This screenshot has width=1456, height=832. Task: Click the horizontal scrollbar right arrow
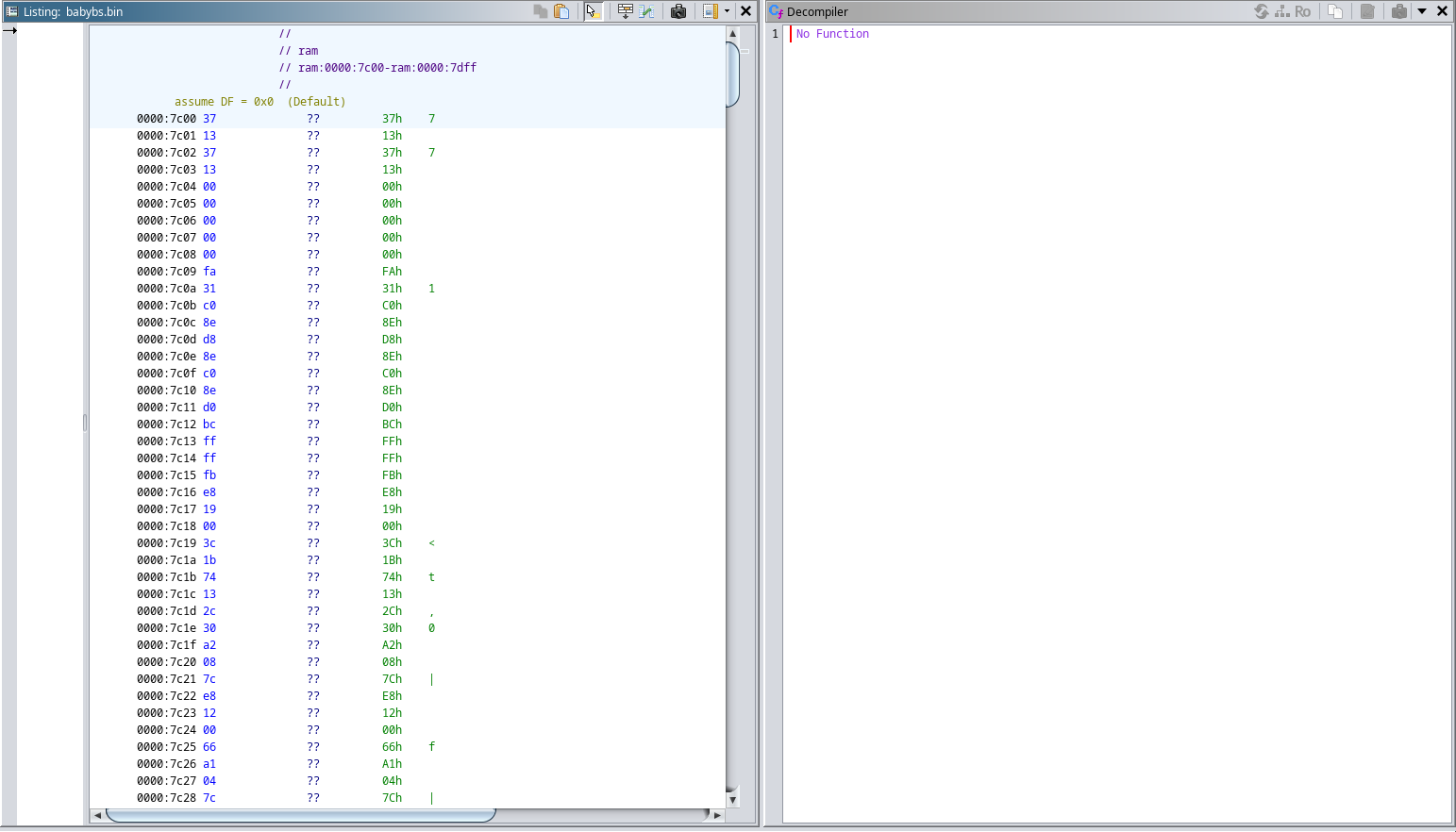[717, 815]
